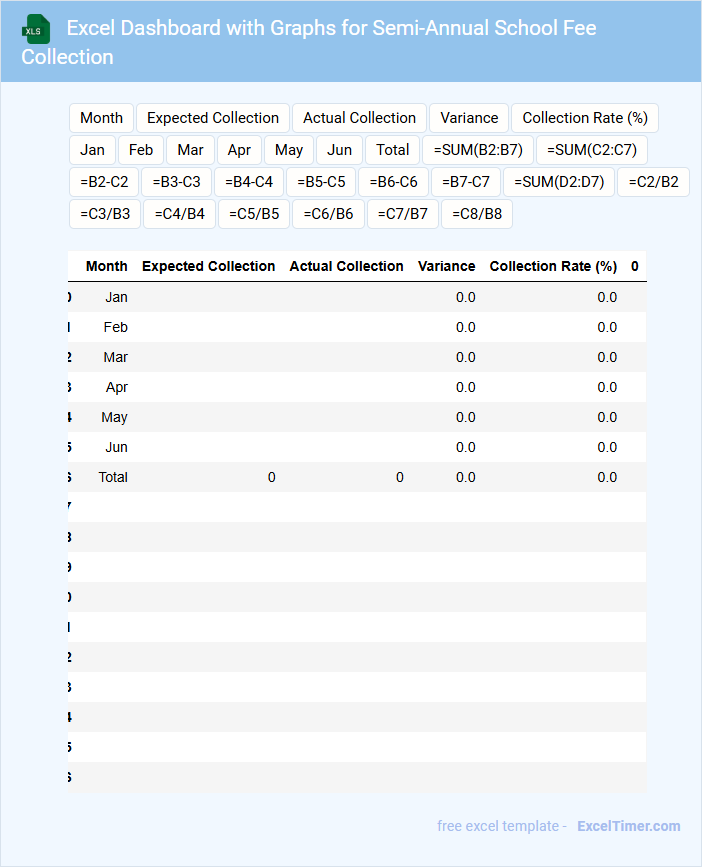Click the 'Feb' cell in the table

(116, 327)
